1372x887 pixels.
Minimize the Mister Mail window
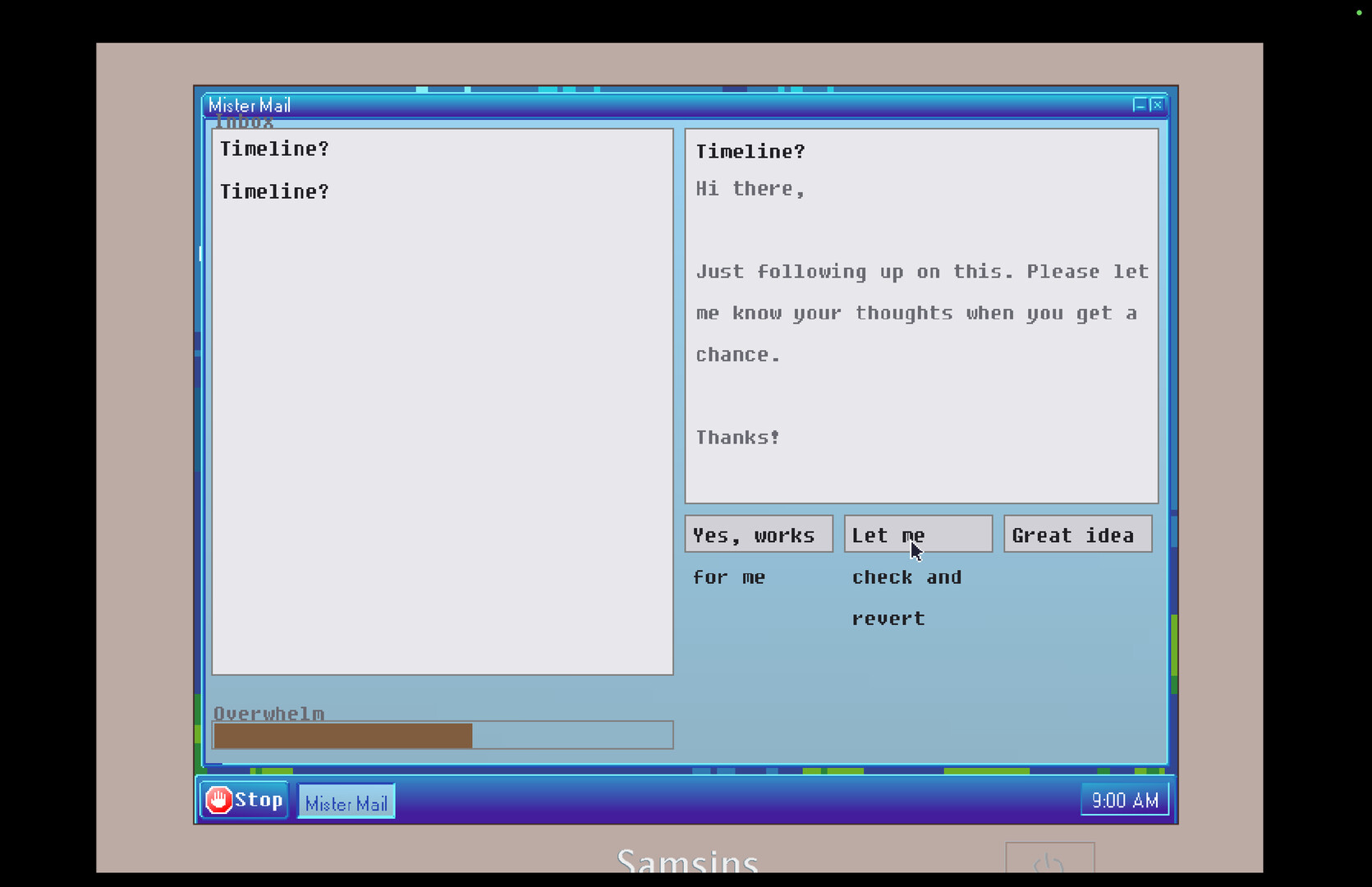(x=1140, y=105)
